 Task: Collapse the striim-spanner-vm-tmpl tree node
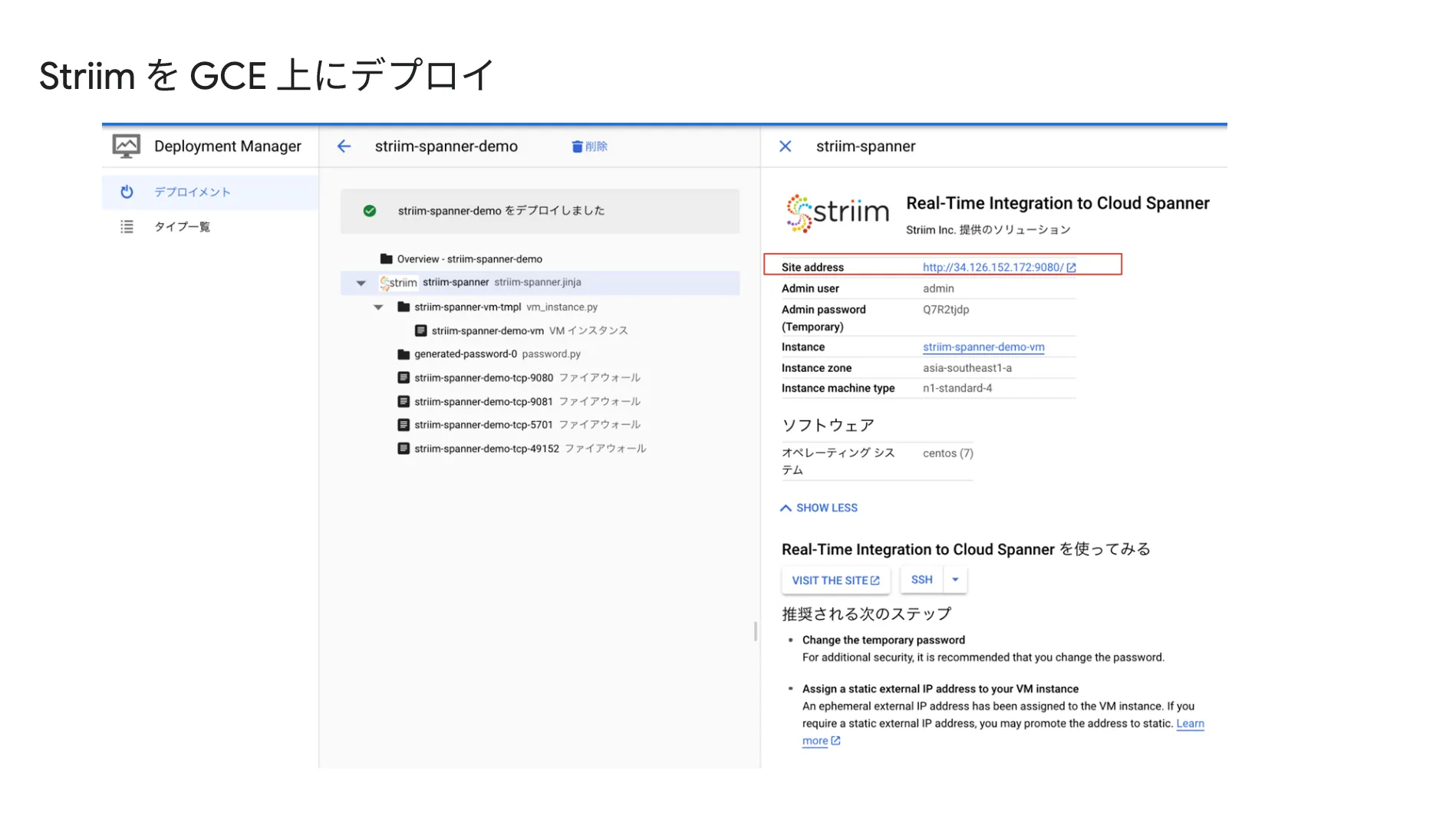pos(378,307)
